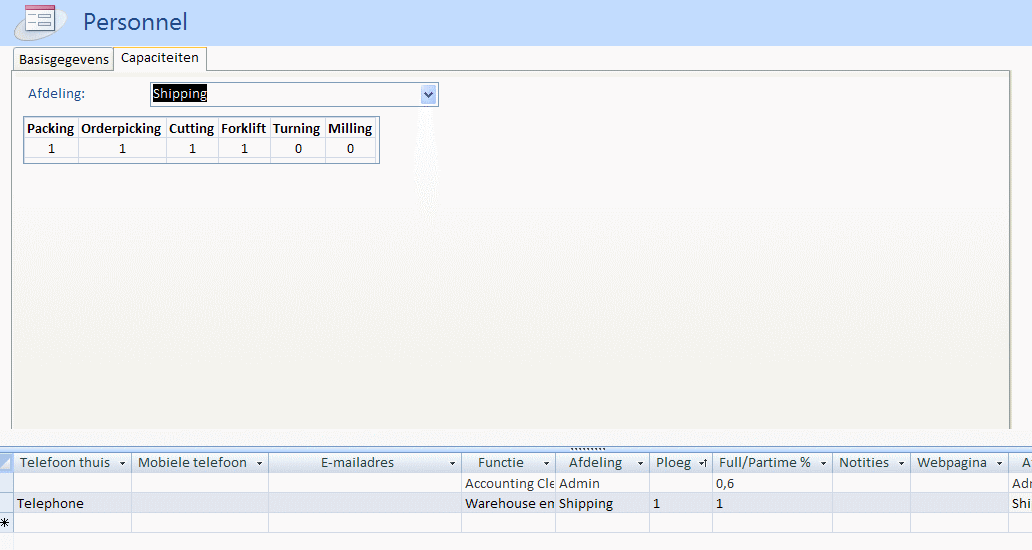
Task: Click the Milling value cell showing 0
Action: click(351, 149)
